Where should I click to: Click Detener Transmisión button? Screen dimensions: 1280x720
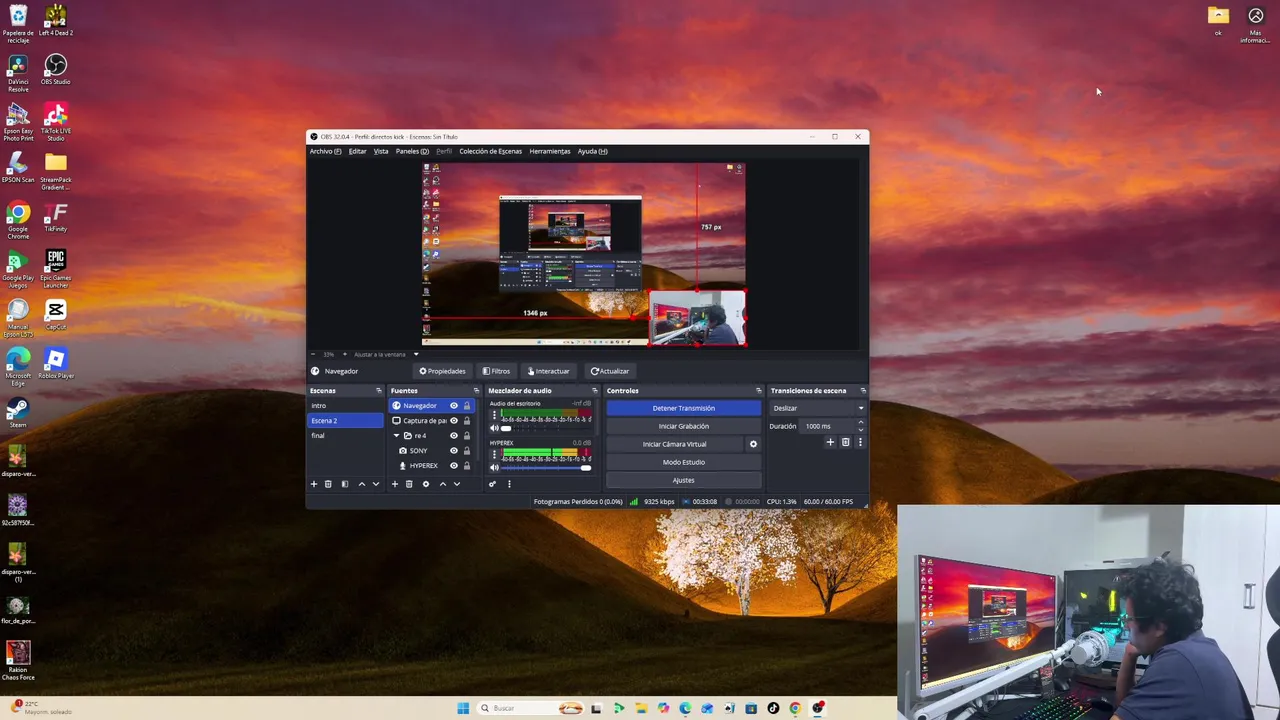pyautogui.click(x=683, y=408)
